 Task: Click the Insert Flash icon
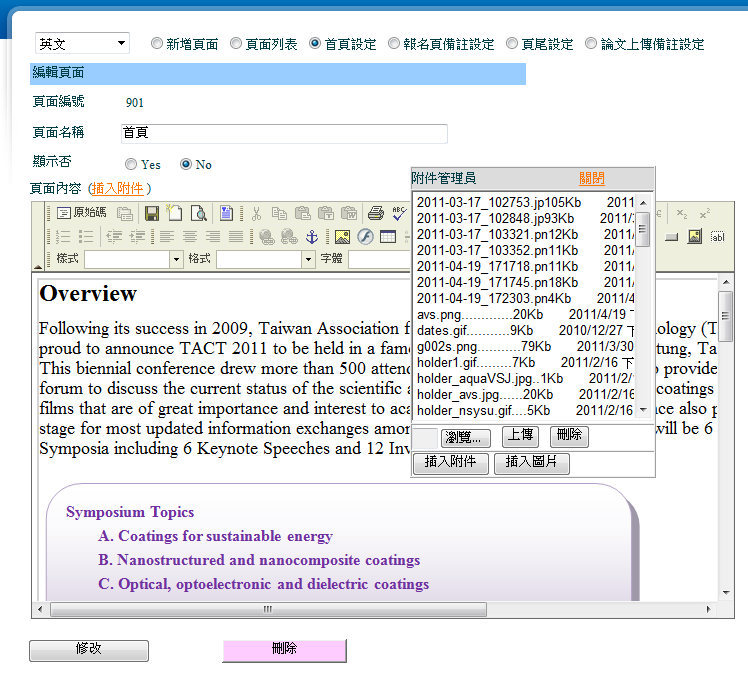365,237
